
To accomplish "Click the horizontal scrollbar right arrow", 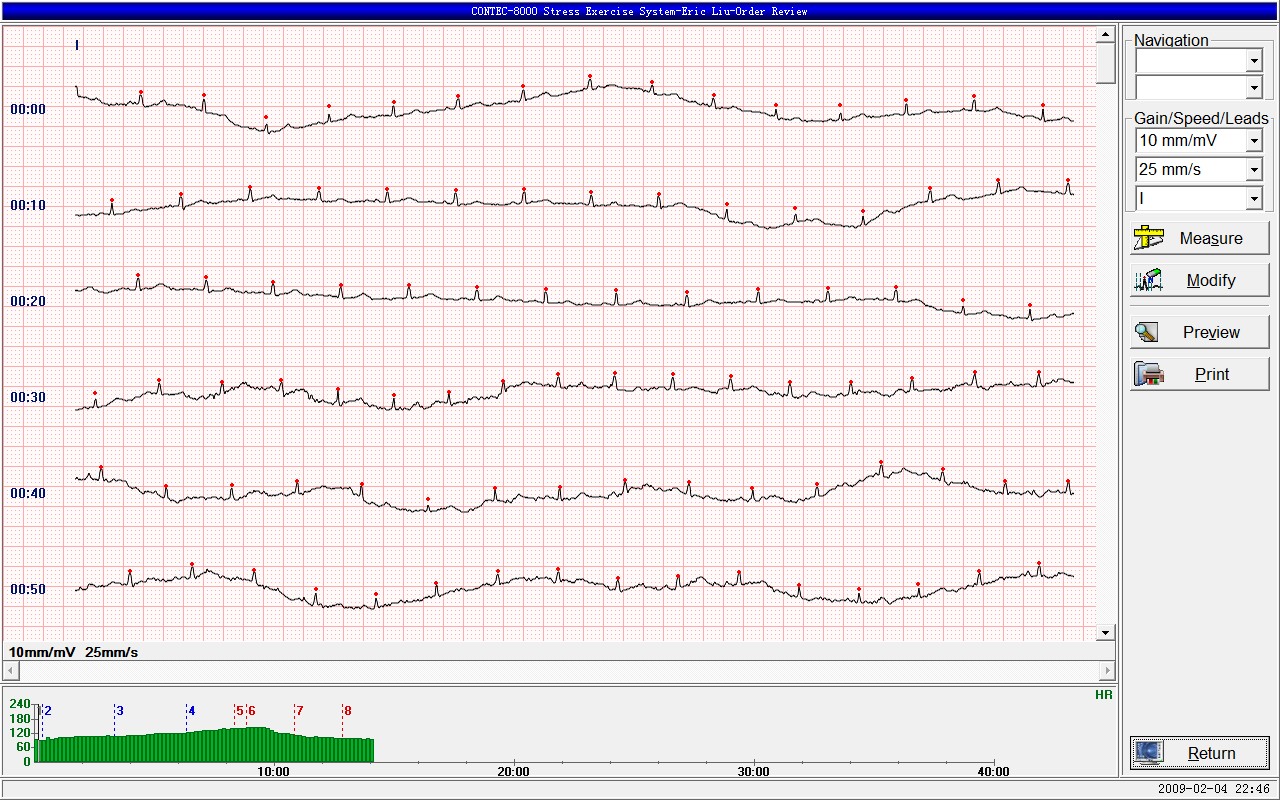I will click(1107, 670).
